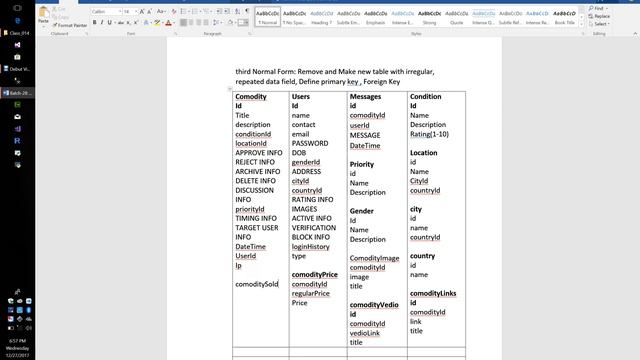
Task: Open the Select dropdown menu
Action: point(599,24)
